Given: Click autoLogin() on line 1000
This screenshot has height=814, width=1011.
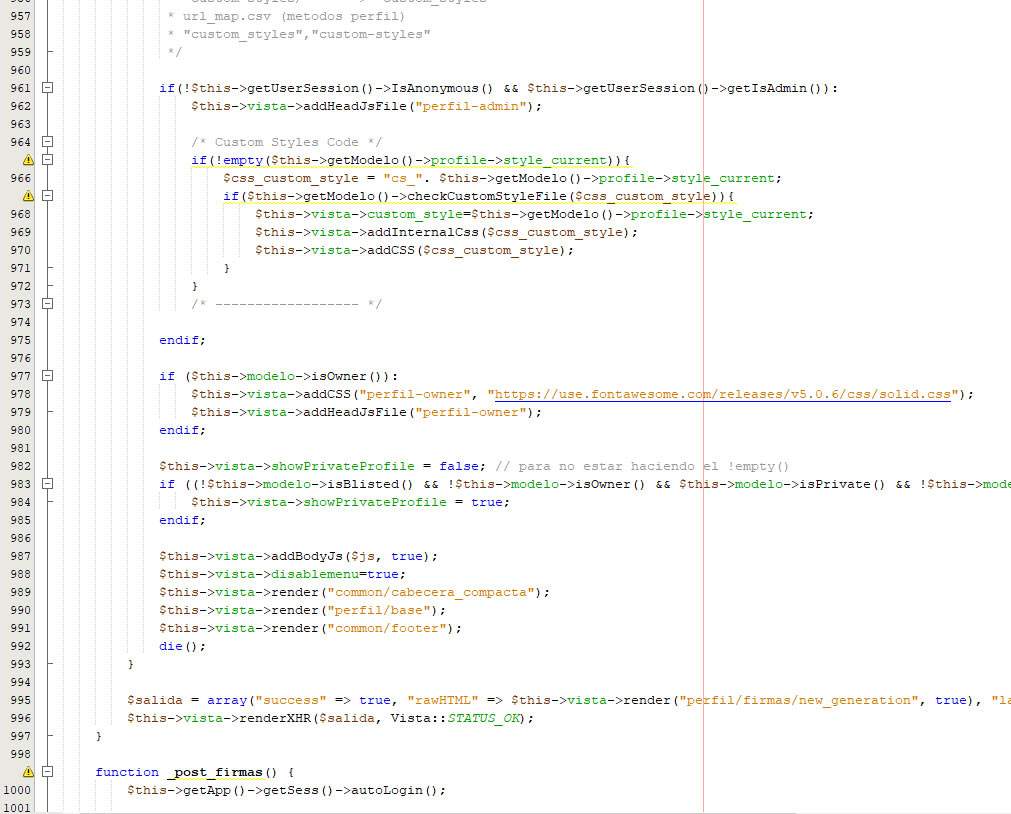Looking at the screenshot, I should click(x=395, y=790).
